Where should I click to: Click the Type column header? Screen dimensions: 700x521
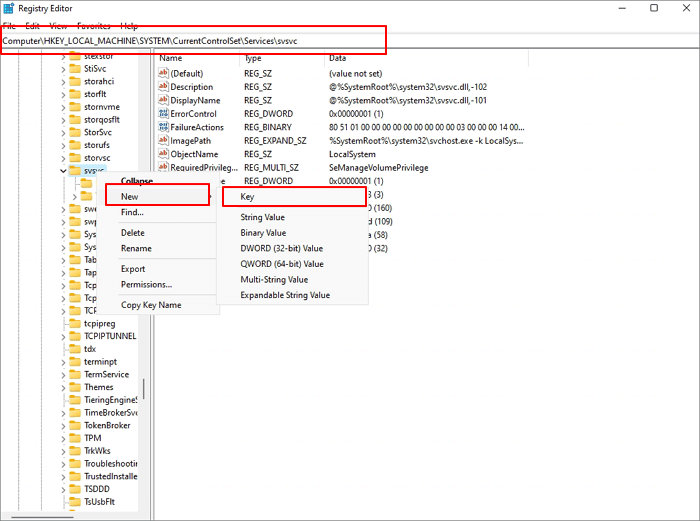(x=253, y=59)
